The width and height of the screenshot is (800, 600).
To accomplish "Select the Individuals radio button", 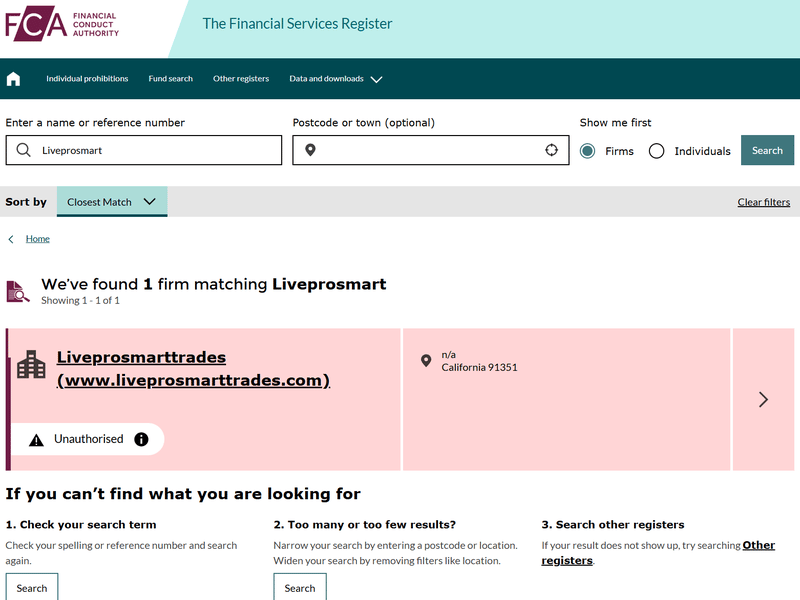I will (x=657, y=151).
